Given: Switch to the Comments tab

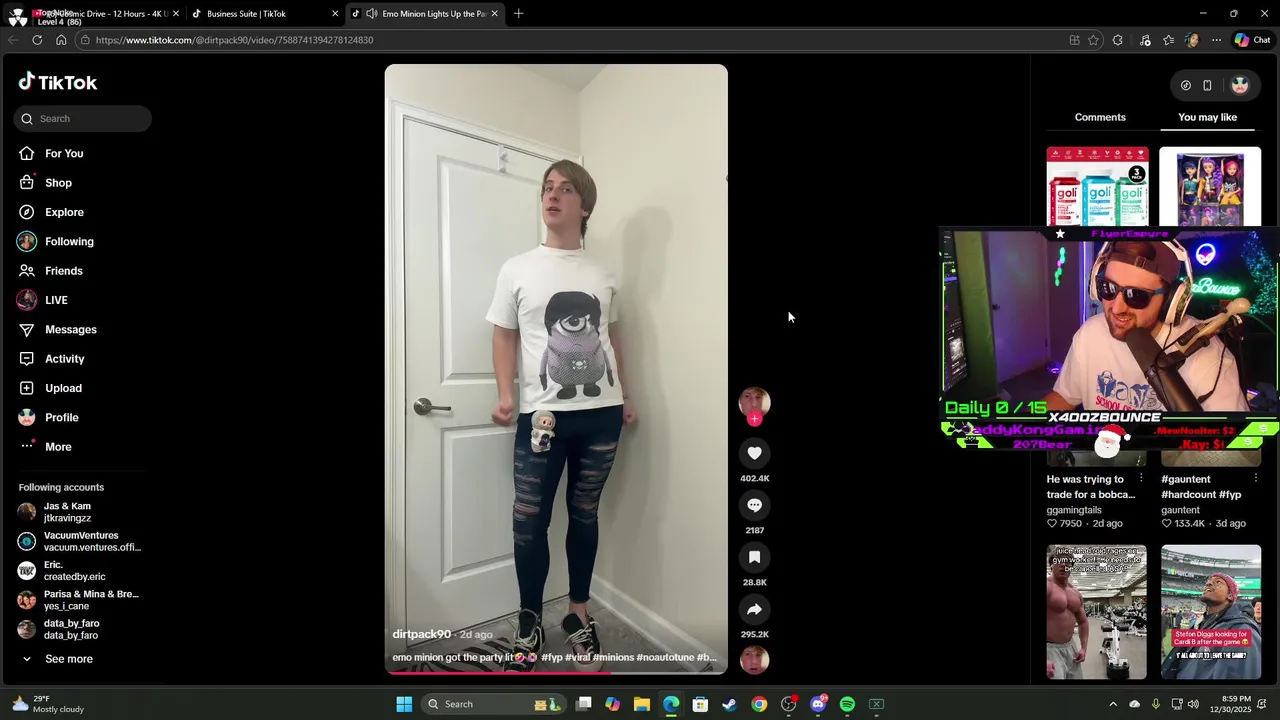Looking at the screenshot, I should [1100, 117].
